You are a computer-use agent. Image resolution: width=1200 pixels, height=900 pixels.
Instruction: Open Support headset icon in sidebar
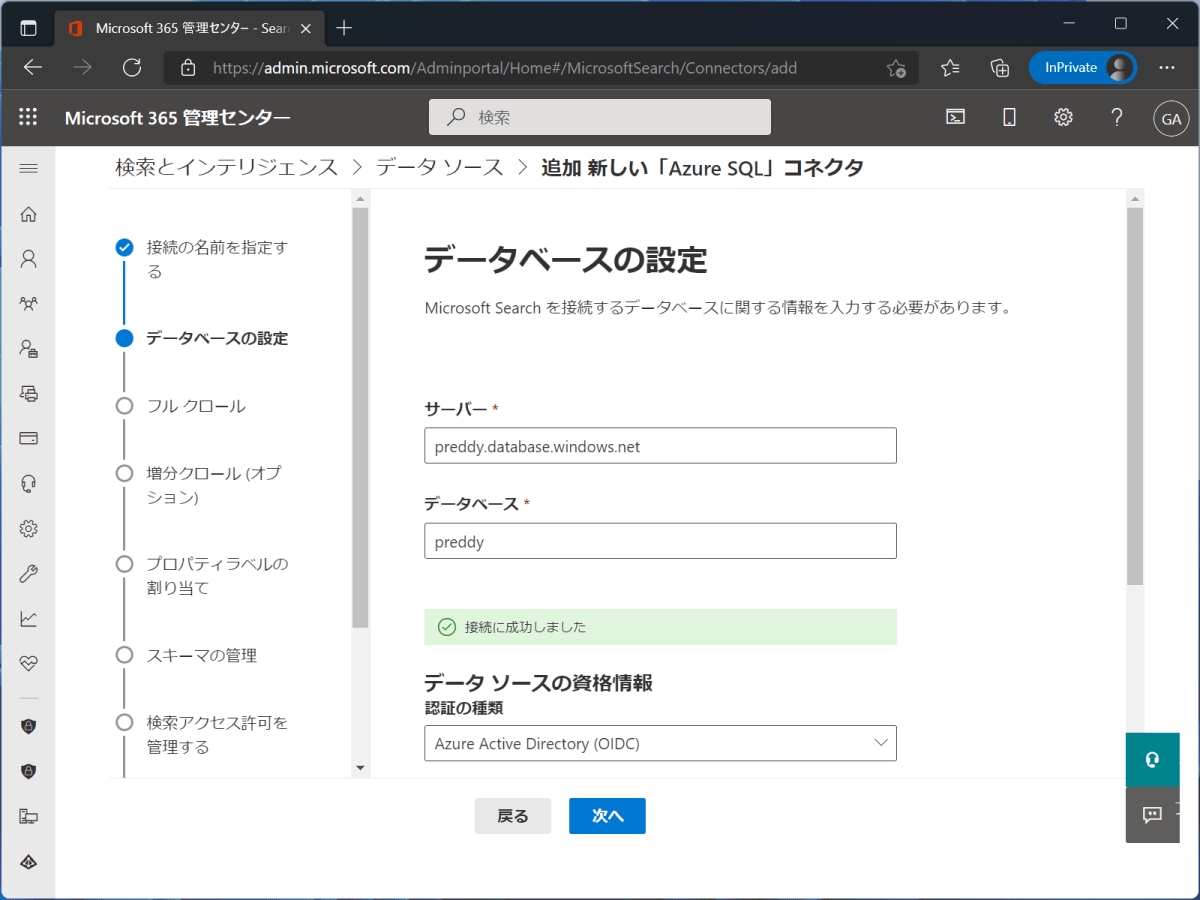point(28,483)
